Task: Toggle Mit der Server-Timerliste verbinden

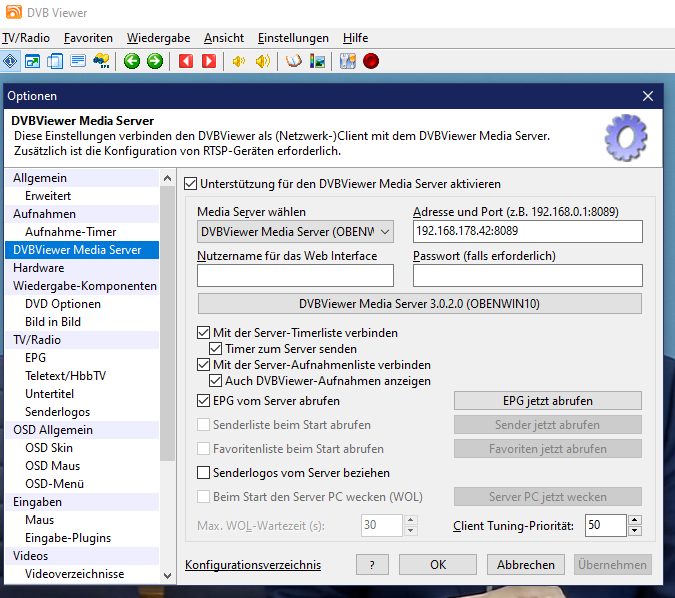Action: tap(204, 332)
